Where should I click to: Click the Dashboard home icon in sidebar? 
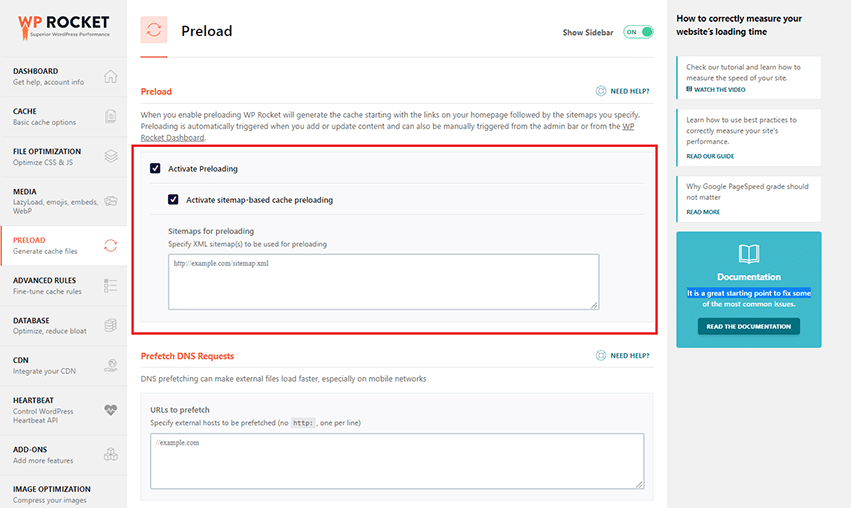(110, 77)
